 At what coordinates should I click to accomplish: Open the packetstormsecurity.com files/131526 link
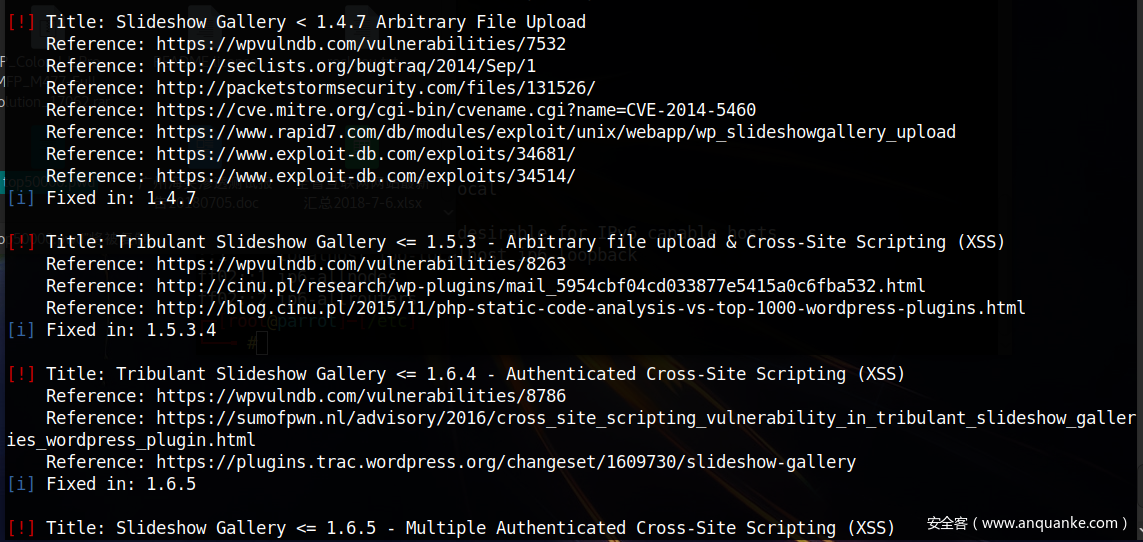point(376,88)
